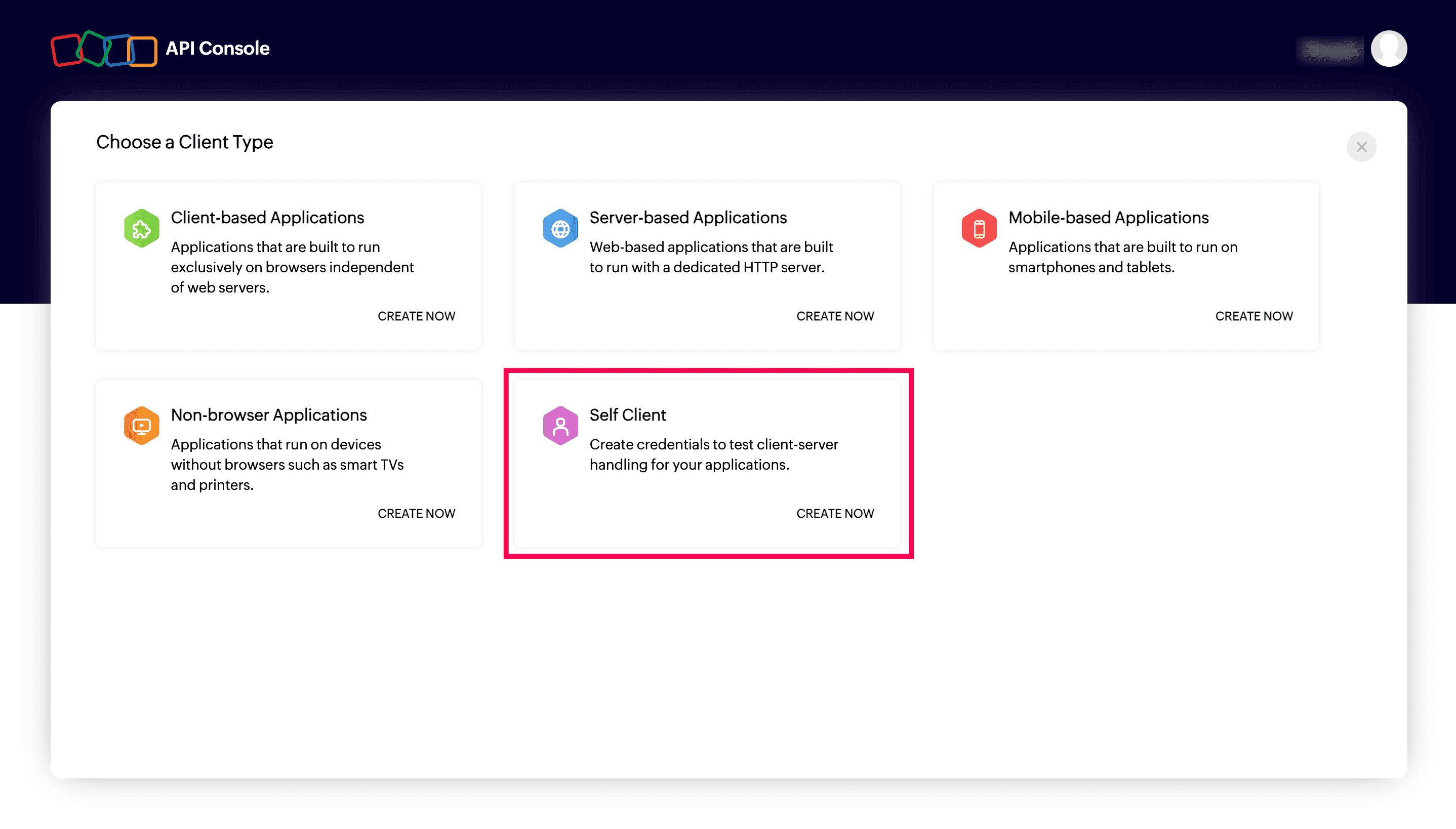Create a Self Client now
1456x829 pixels.
(835, 513)
